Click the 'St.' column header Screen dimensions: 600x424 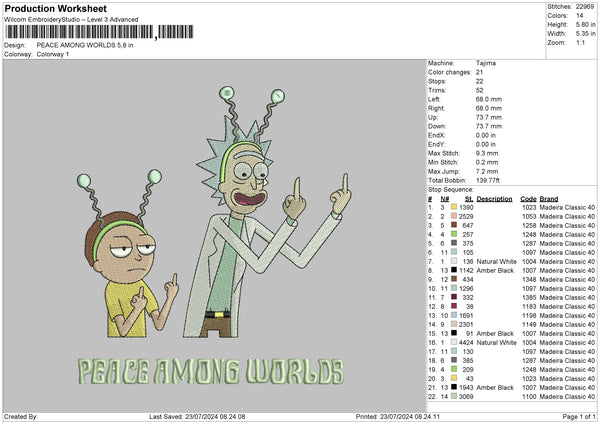point(469,199)
